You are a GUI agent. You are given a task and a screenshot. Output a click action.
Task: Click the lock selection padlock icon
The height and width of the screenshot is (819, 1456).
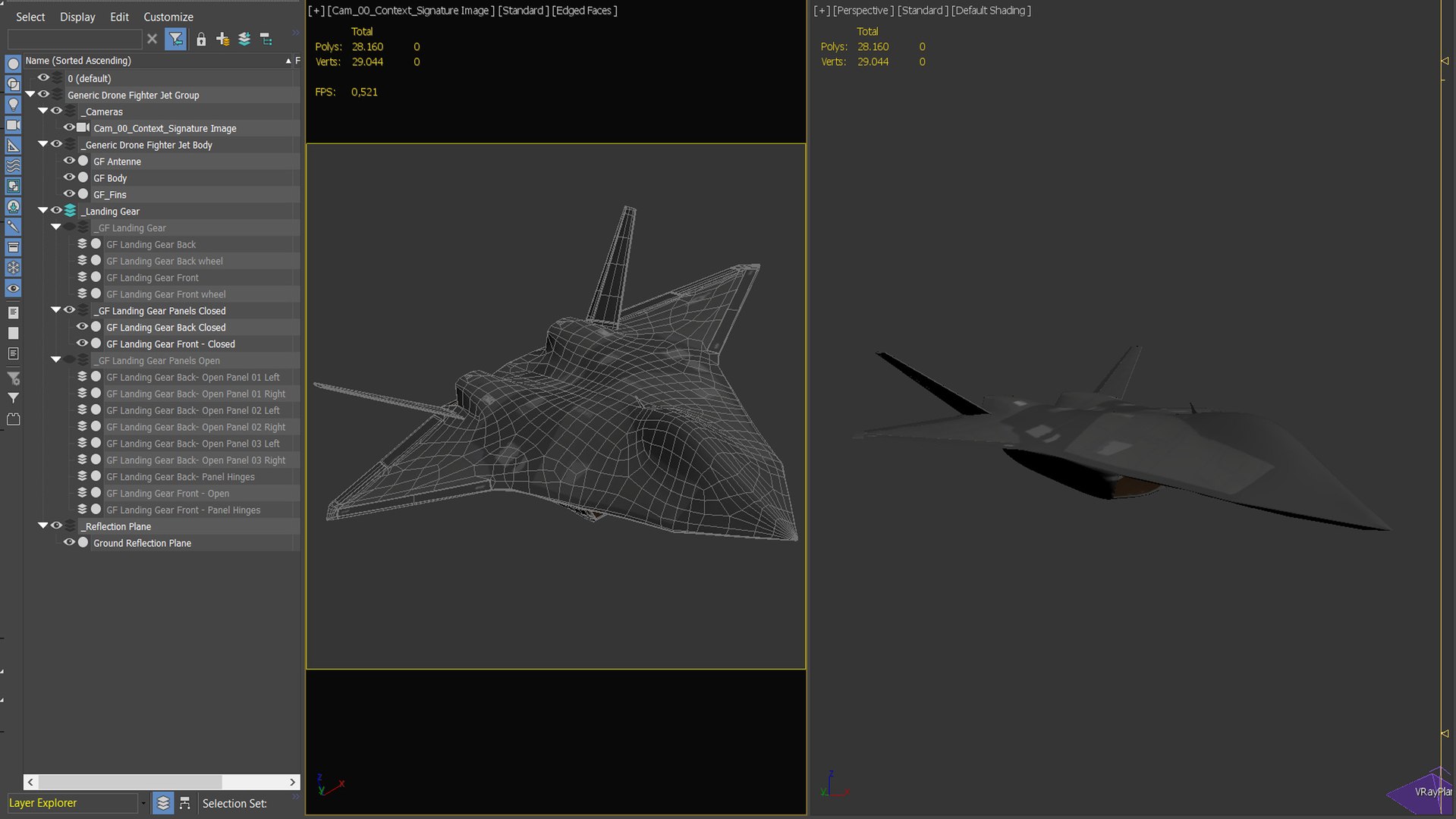click(x=201, y=39)
